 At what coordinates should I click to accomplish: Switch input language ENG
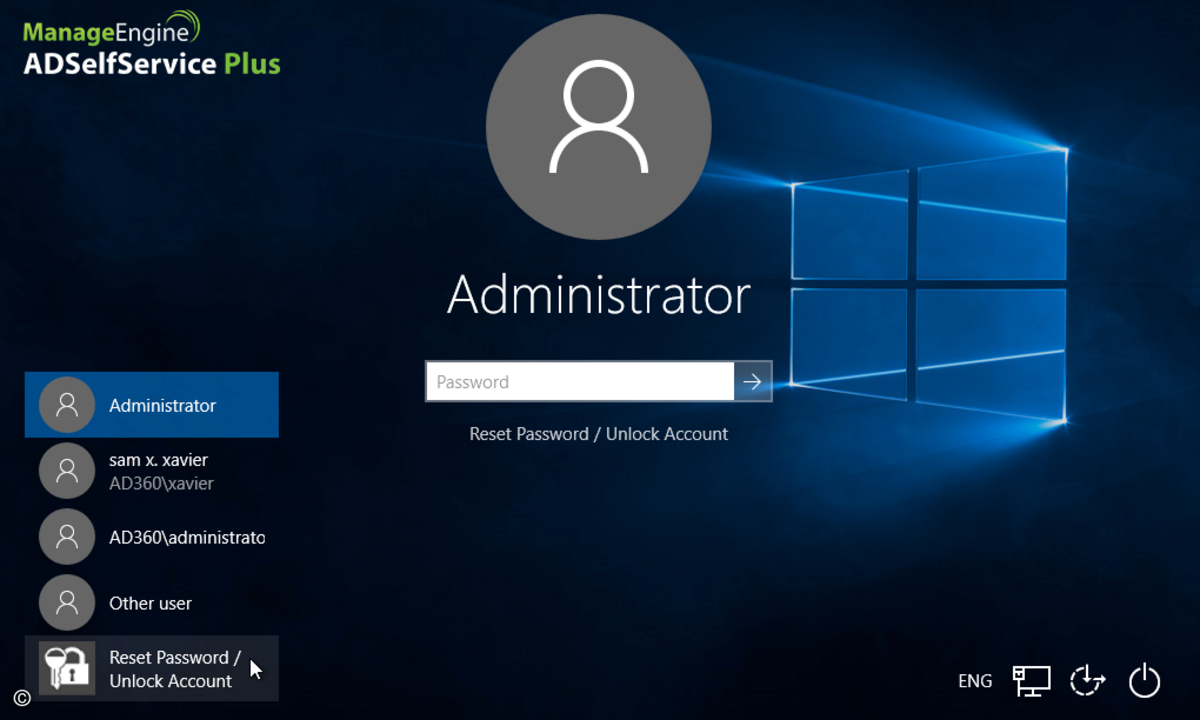(x=975, y=681)
